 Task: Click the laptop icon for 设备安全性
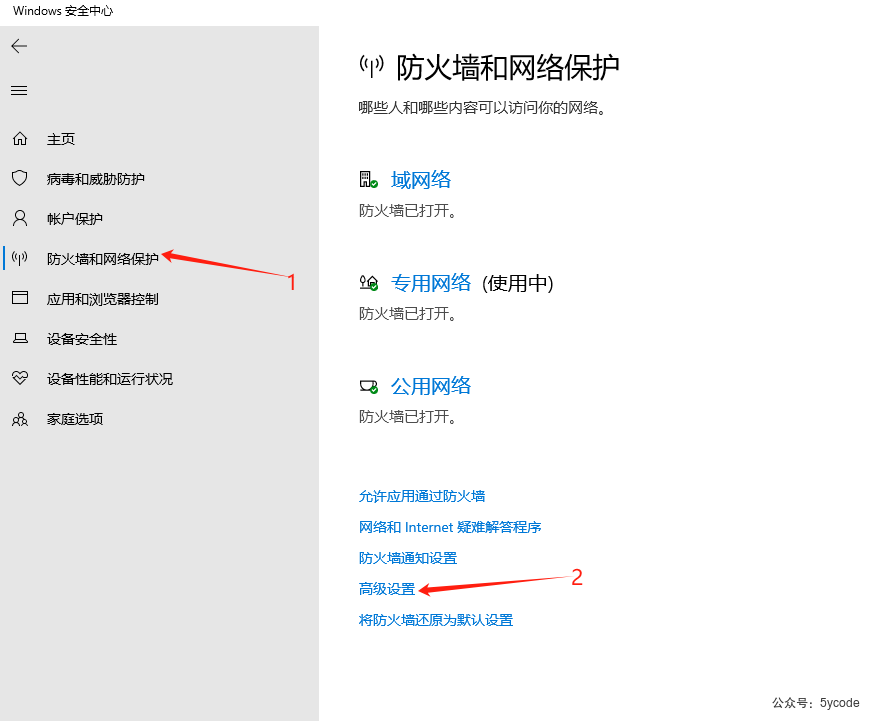(20, 338)
